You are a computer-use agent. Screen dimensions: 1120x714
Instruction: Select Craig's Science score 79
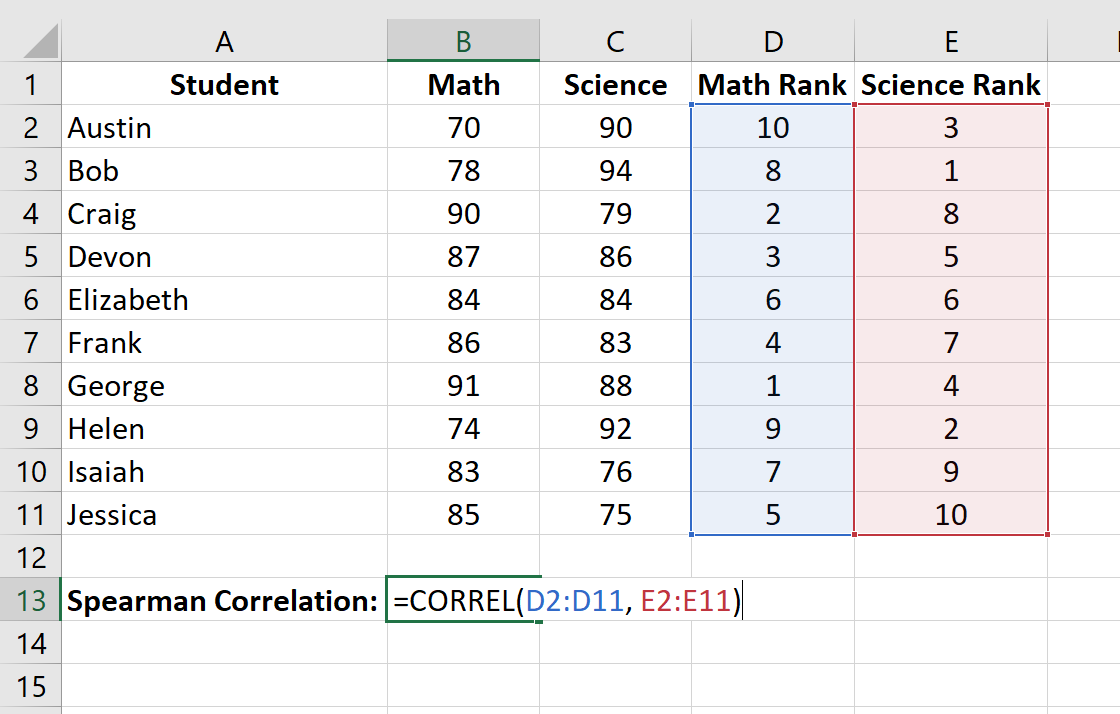pos(616,213)
